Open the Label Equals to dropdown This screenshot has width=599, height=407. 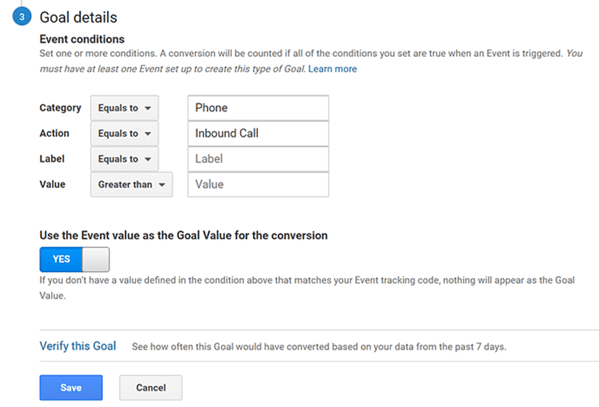coord(125,159)
